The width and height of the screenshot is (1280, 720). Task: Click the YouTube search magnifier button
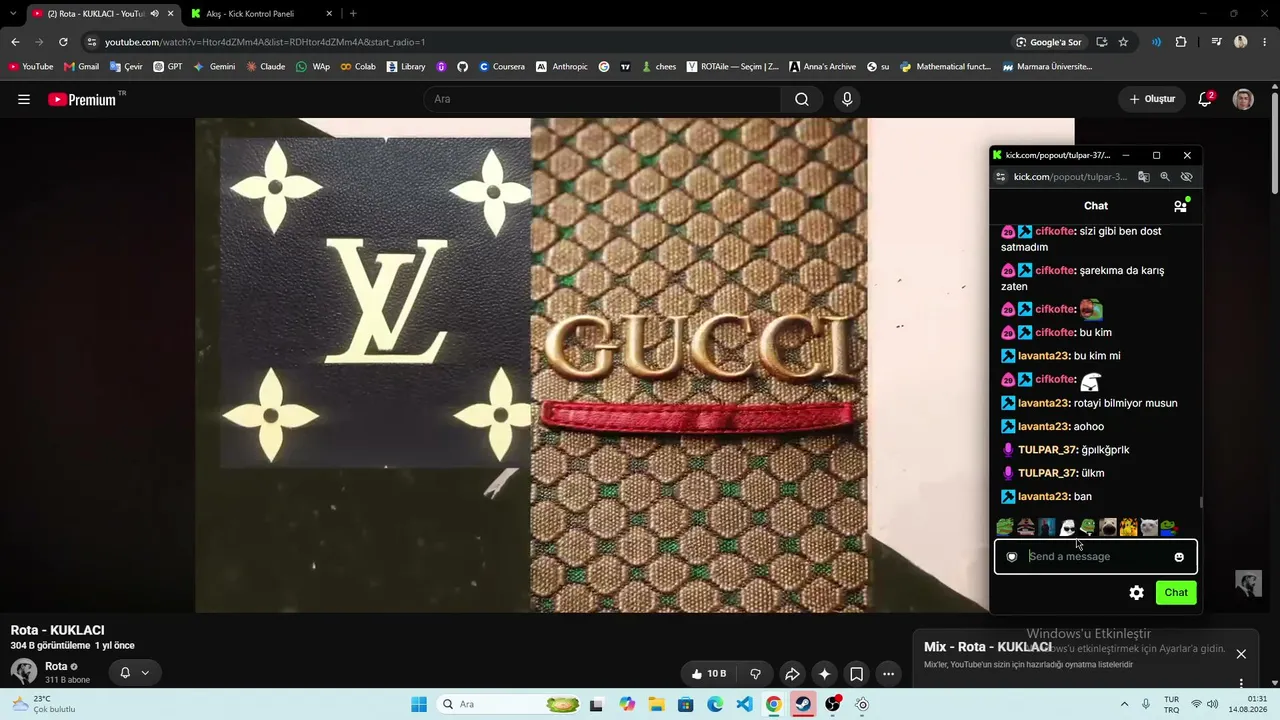pyautogui.click(x=802, y=99)
